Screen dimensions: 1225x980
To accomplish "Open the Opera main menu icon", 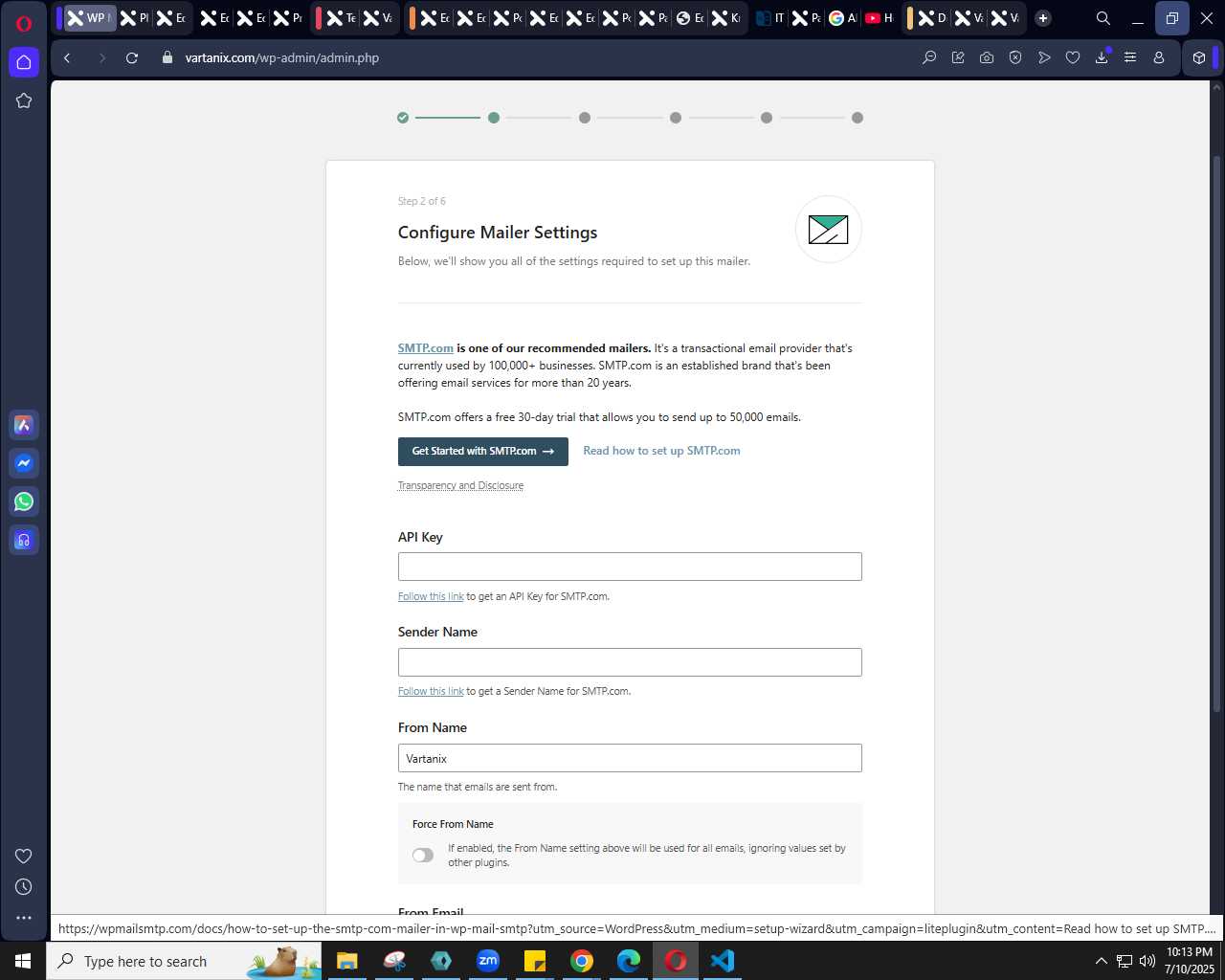I will pos(24,23).
